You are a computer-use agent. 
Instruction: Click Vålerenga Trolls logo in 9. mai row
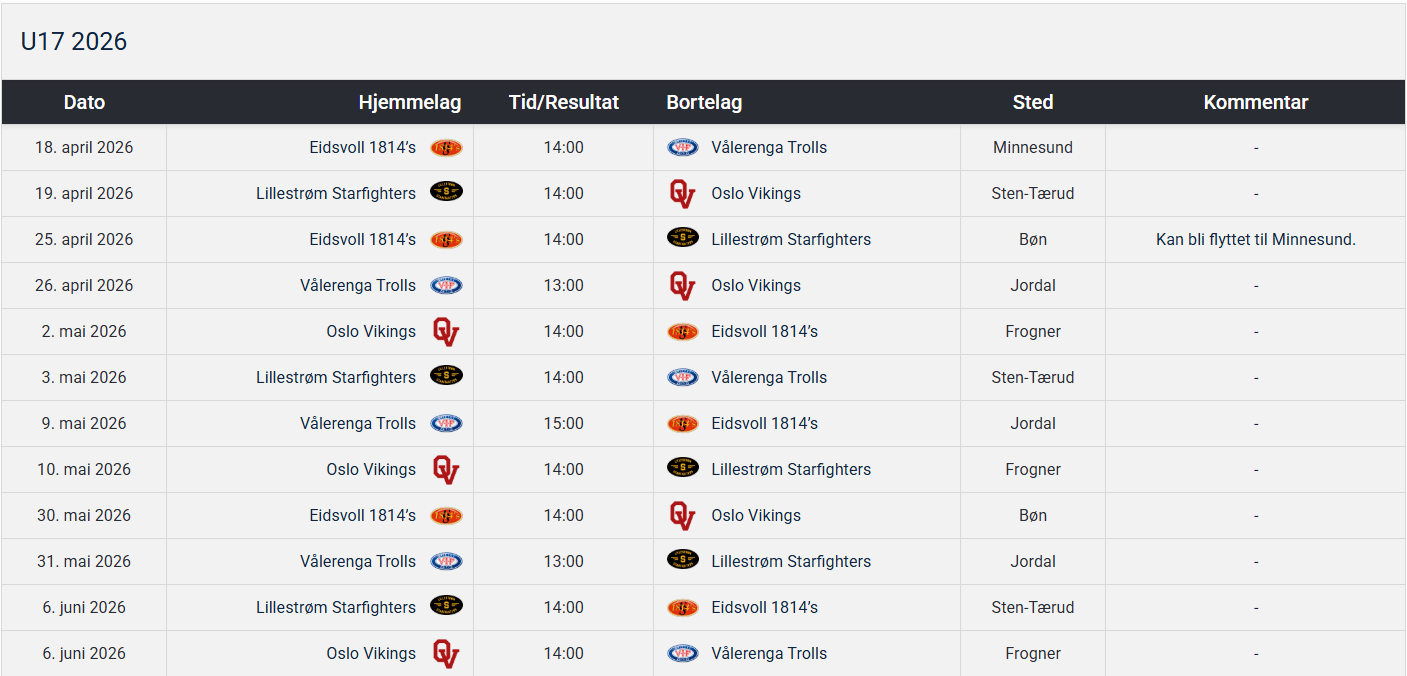[x=446, y=424]
